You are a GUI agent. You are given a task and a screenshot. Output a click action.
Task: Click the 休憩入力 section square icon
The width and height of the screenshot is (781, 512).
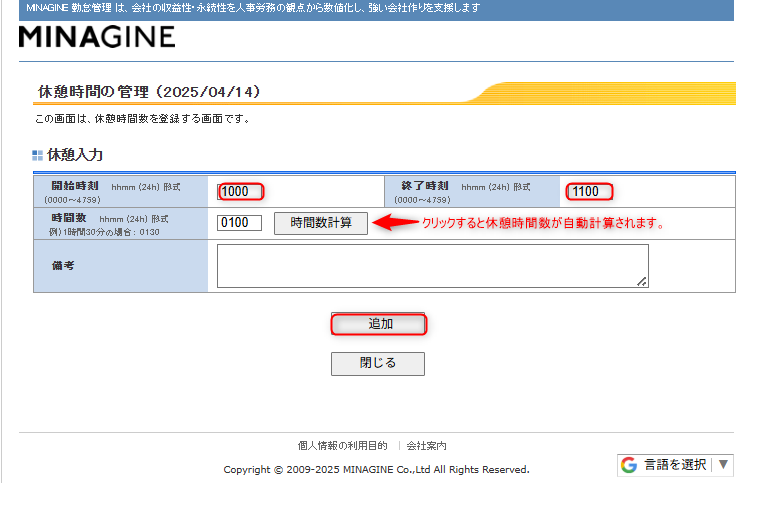coord(37,155)
